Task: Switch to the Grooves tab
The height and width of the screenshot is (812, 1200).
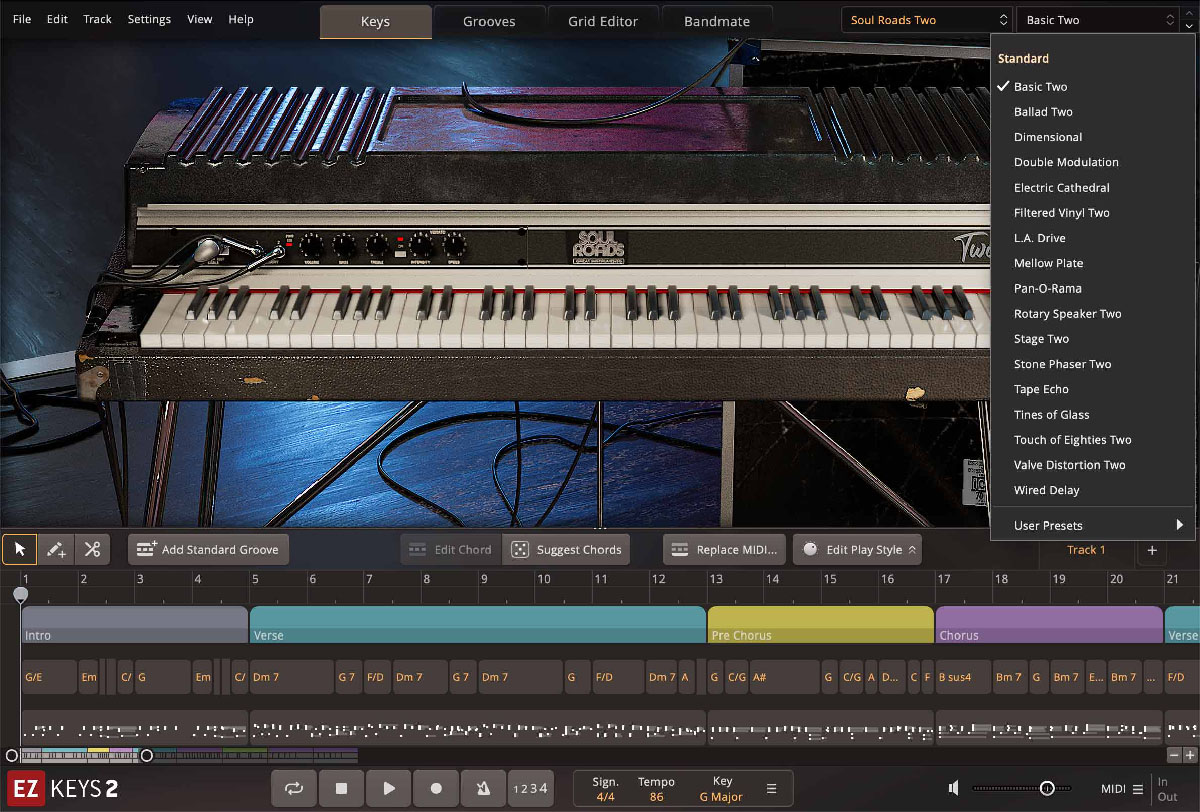Action: (x=490, y=21)
